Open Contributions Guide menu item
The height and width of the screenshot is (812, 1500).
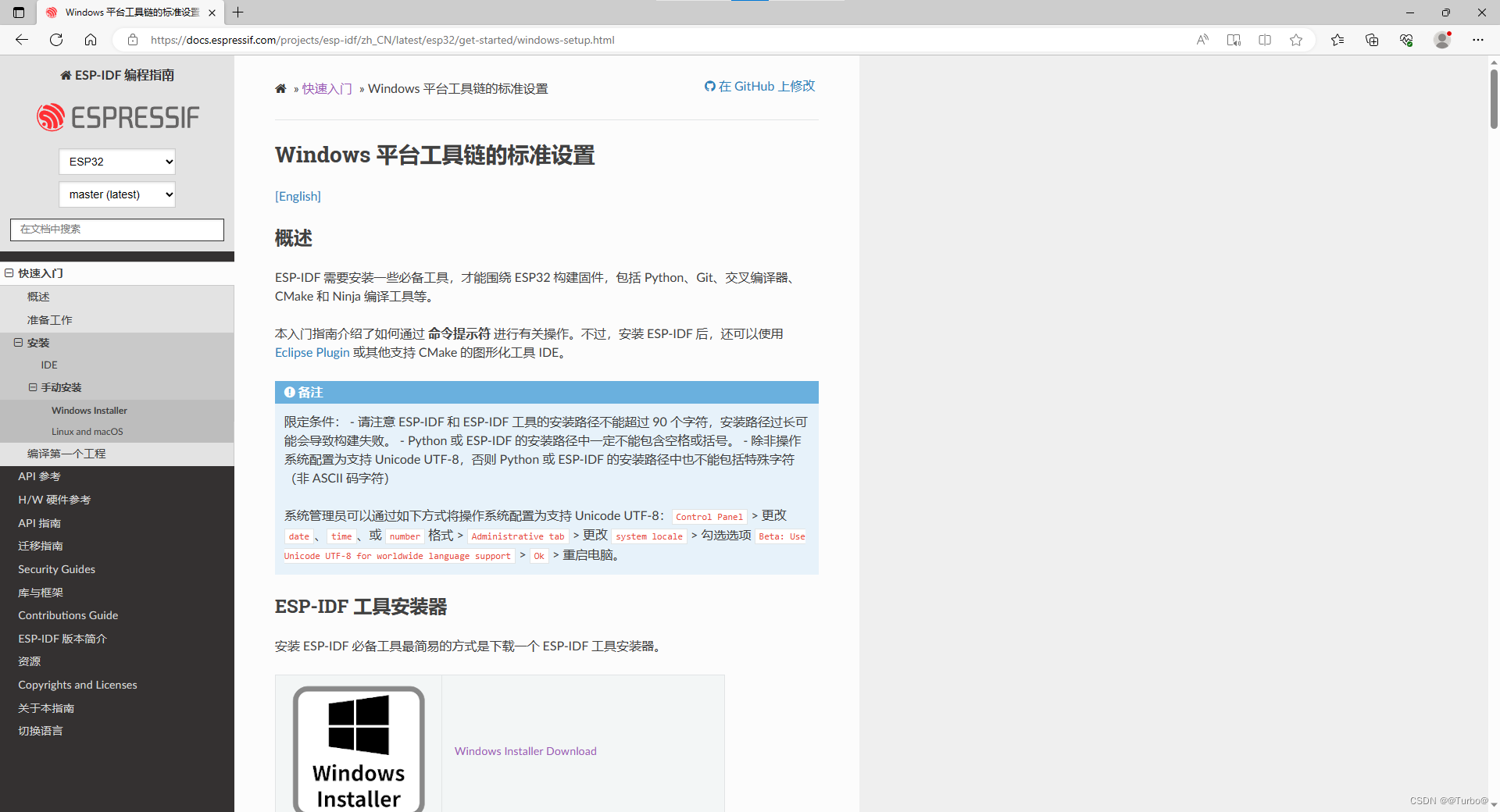click(68, 615)
